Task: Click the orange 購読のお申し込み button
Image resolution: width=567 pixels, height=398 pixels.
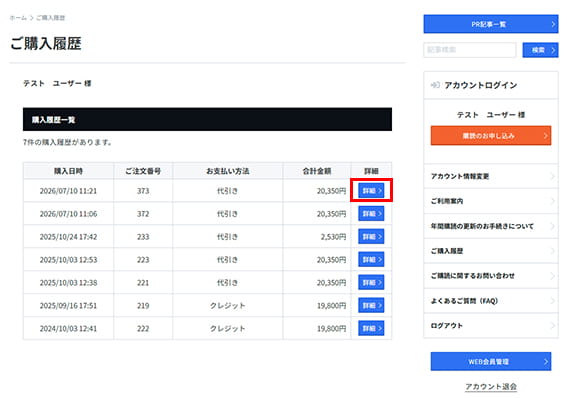Action: click(491, 136)
